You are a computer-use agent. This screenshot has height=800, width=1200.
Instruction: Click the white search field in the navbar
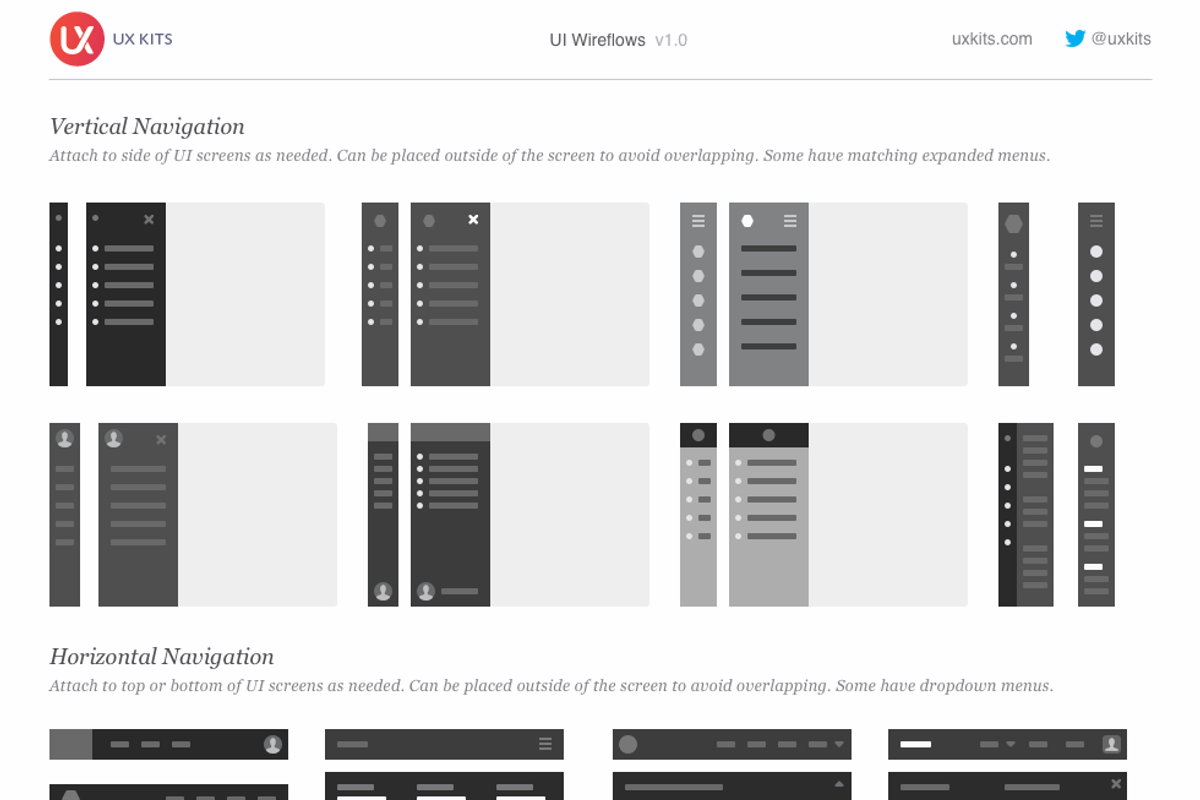(x=915, y=743)
